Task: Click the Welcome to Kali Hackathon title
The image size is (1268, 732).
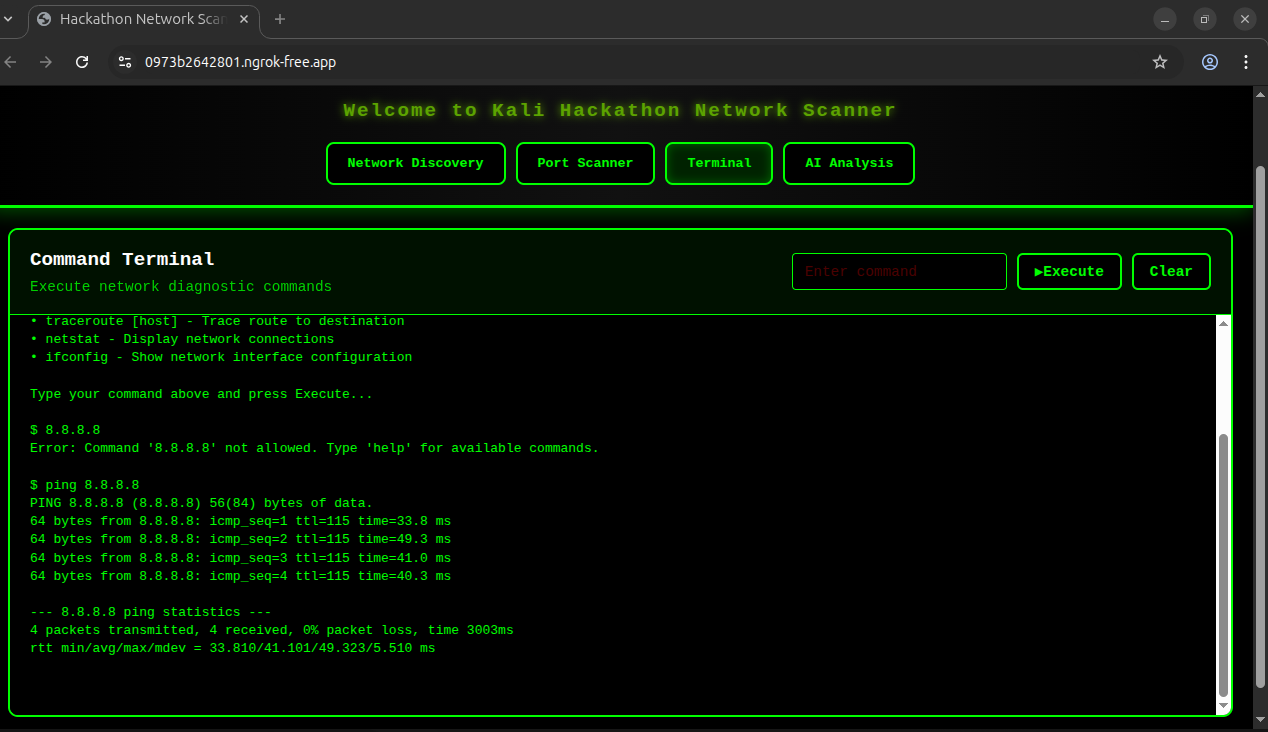Action: point(620,110)
